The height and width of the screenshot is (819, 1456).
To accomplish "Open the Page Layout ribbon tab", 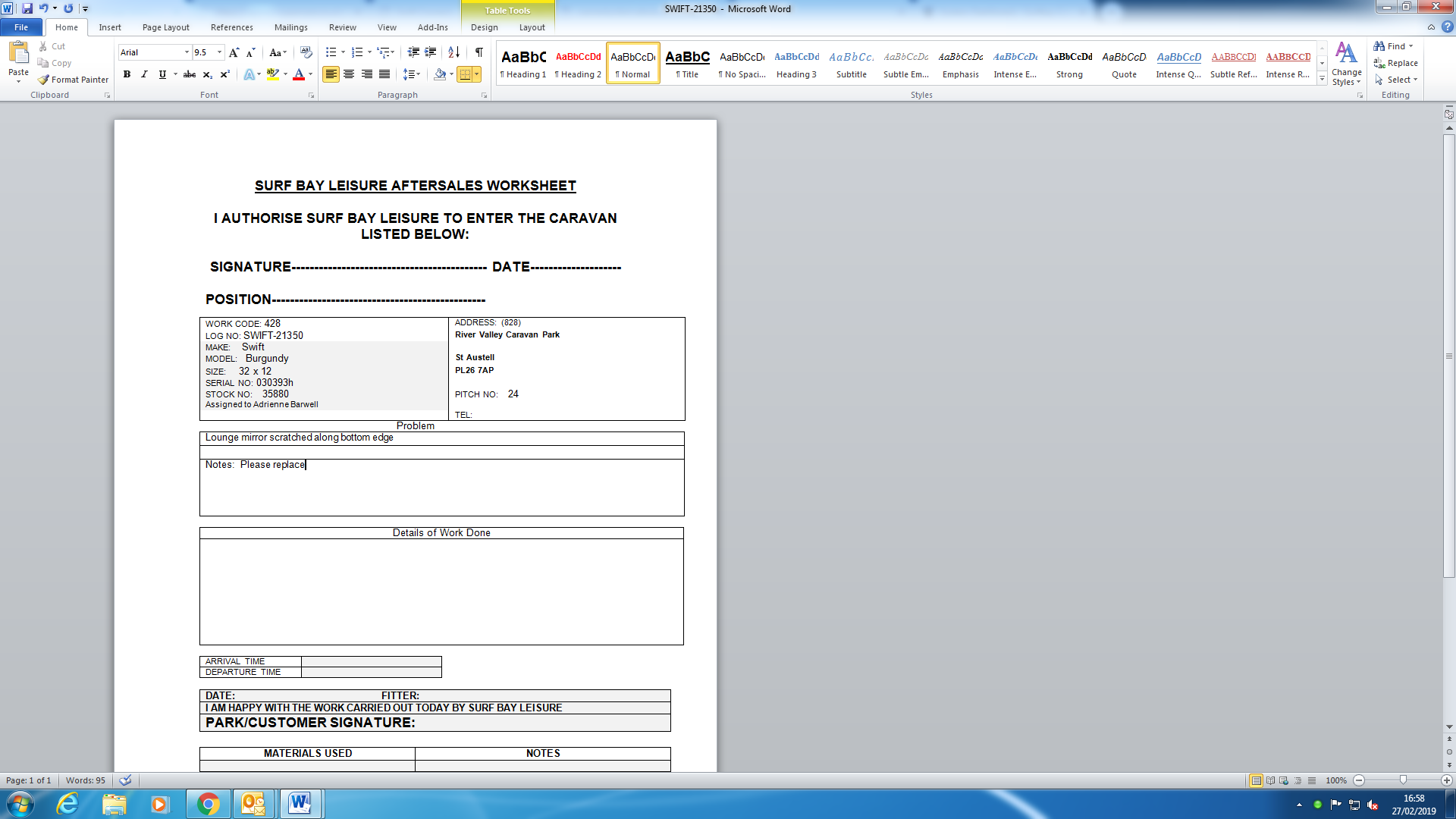I will pos(165,27).
